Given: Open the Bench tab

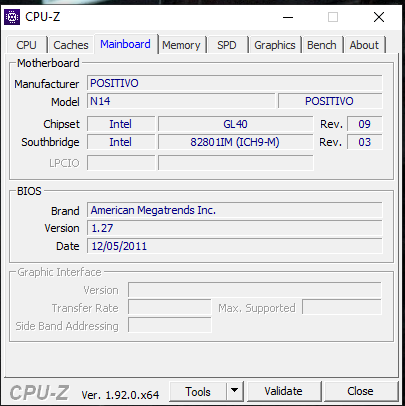Looking at the screenshot, I should [322, 45].
